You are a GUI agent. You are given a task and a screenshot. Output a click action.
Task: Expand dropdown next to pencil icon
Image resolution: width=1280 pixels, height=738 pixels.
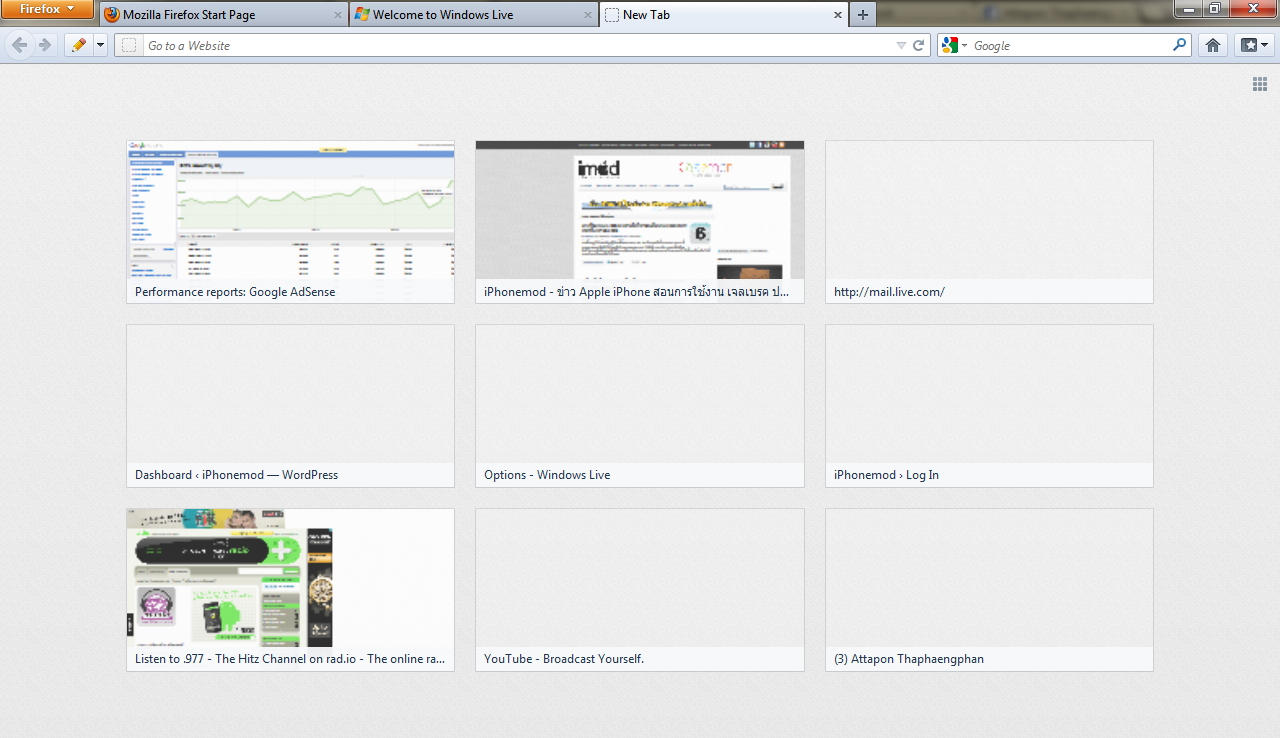pyautogui.click(x=100, y=45)
